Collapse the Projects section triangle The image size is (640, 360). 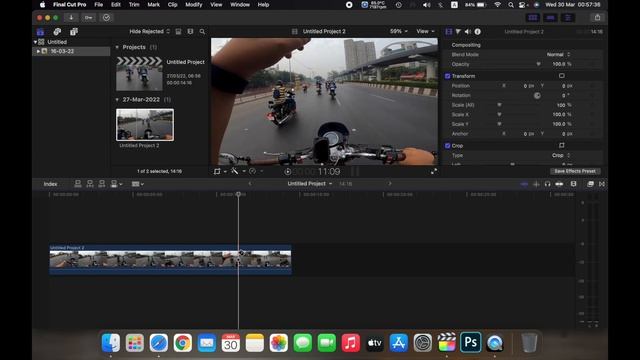click(117, 47)
